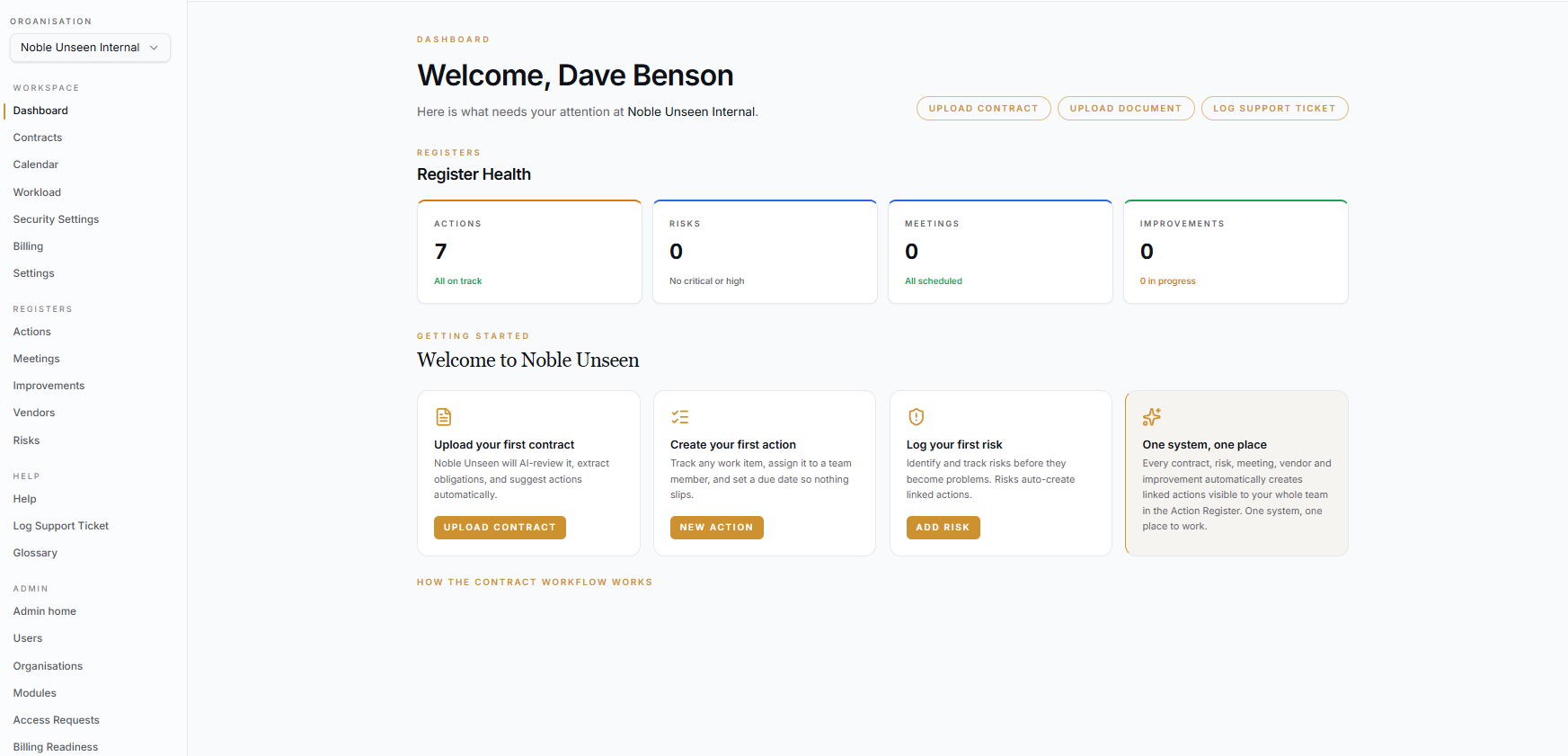Open Settings in the workspace menu

click(33, 273)
